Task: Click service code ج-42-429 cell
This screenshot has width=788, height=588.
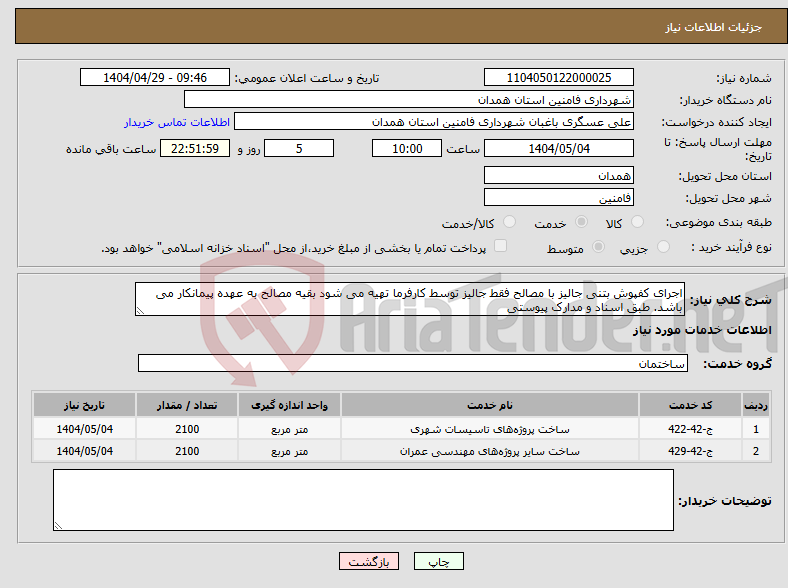Action: click(691, 451)
